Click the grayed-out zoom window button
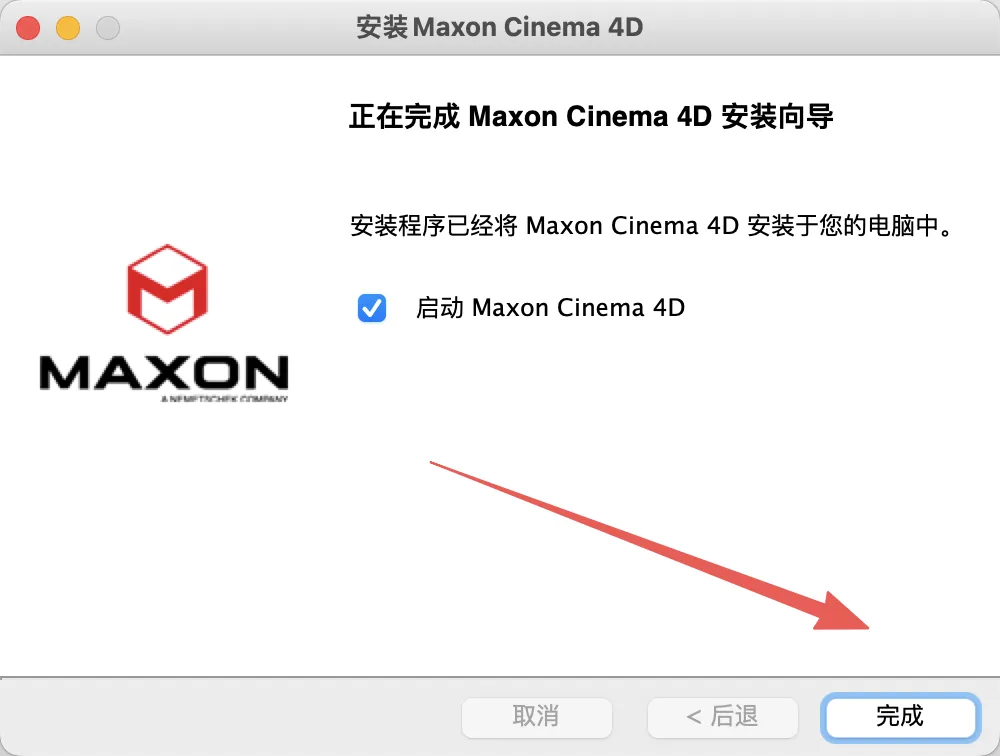 (108, 28)
